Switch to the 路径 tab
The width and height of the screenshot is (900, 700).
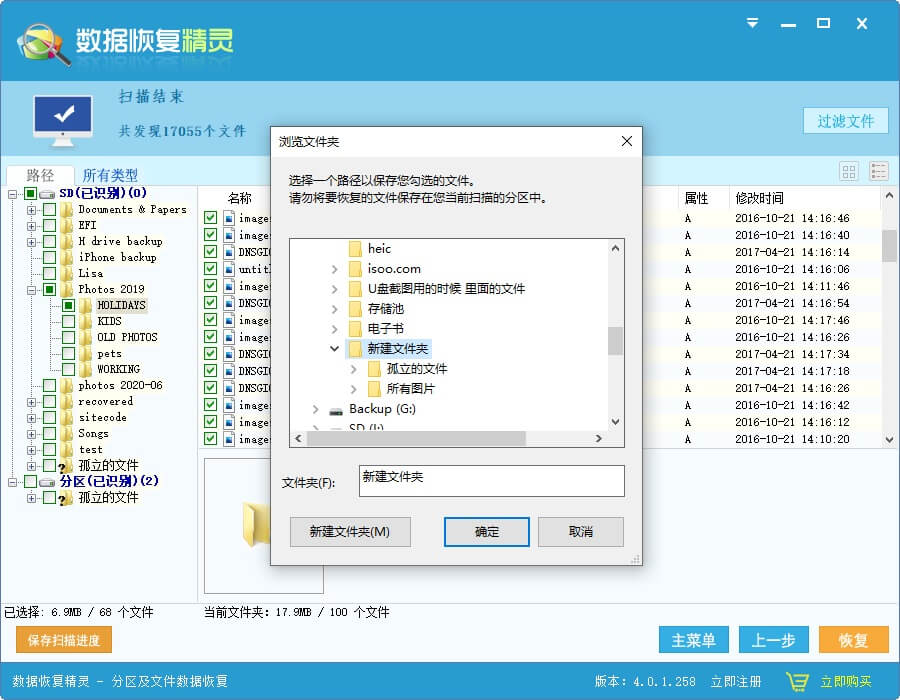pyautogui.click(x=40, y=175)
